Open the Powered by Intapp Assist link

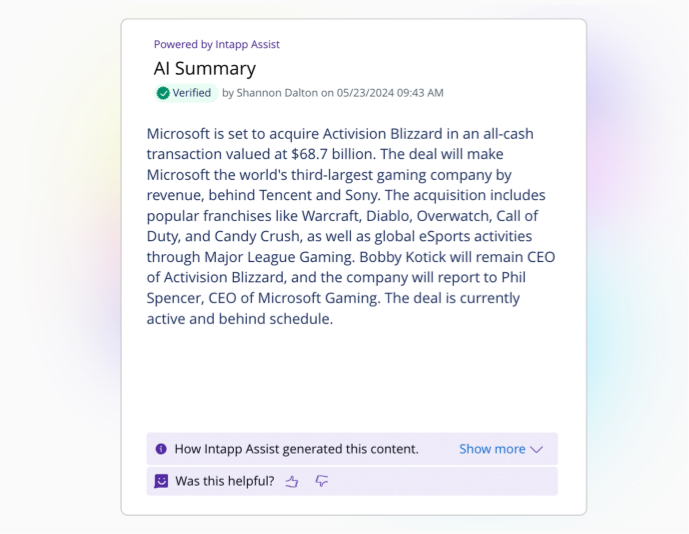217,44
